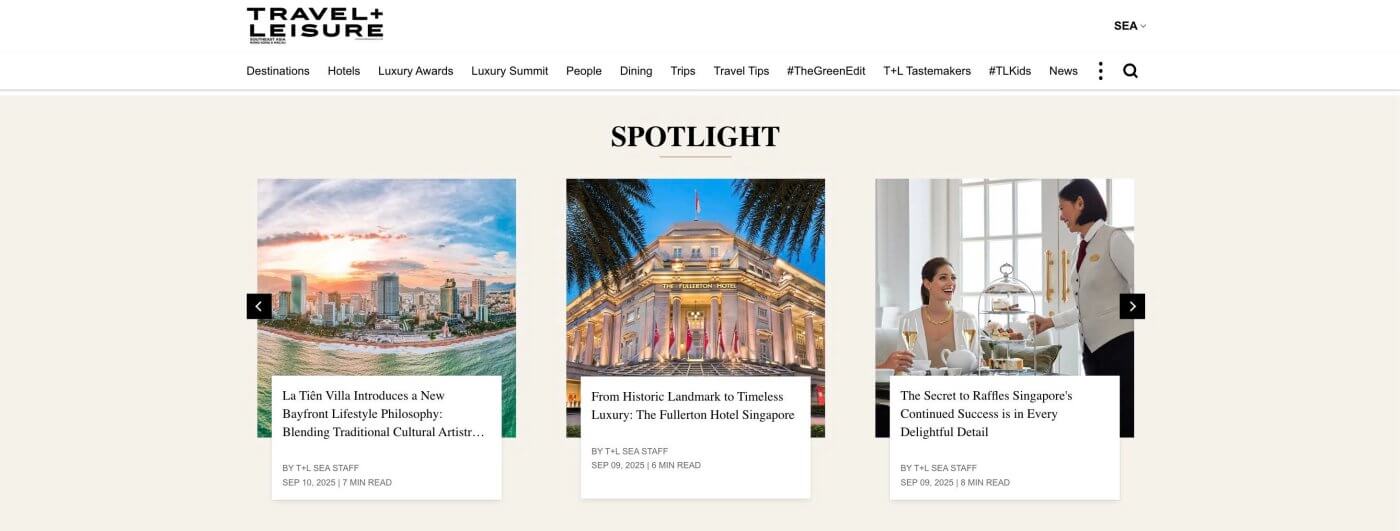This screenshot has height=531, width=1400.
Task: Click the Fullerton Hotel night photo
Action: (x=695, y=277)
